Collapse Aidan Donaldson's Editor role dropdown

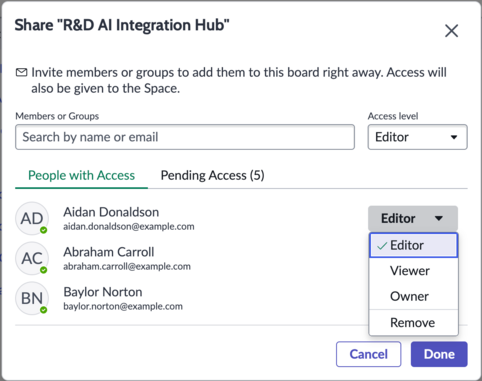click(413, 218)
